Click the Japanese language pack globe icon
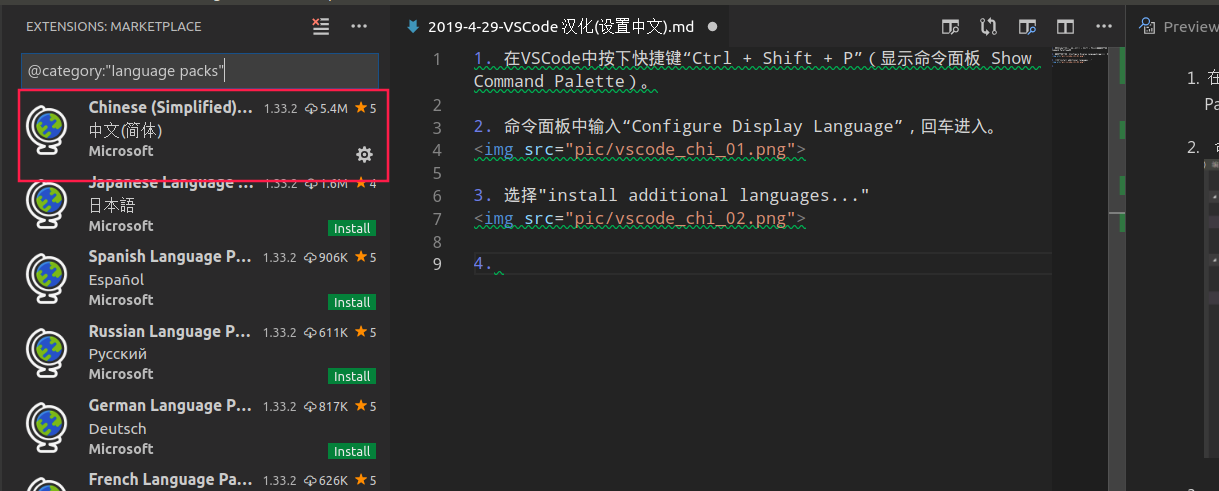 pos(46,205)
